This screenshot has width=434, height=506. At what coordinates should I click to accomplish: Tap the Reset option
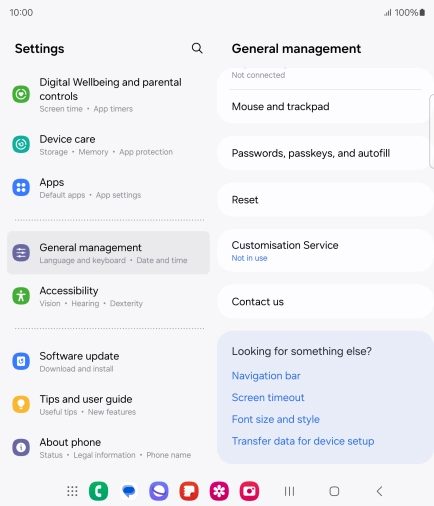point(325,200)
